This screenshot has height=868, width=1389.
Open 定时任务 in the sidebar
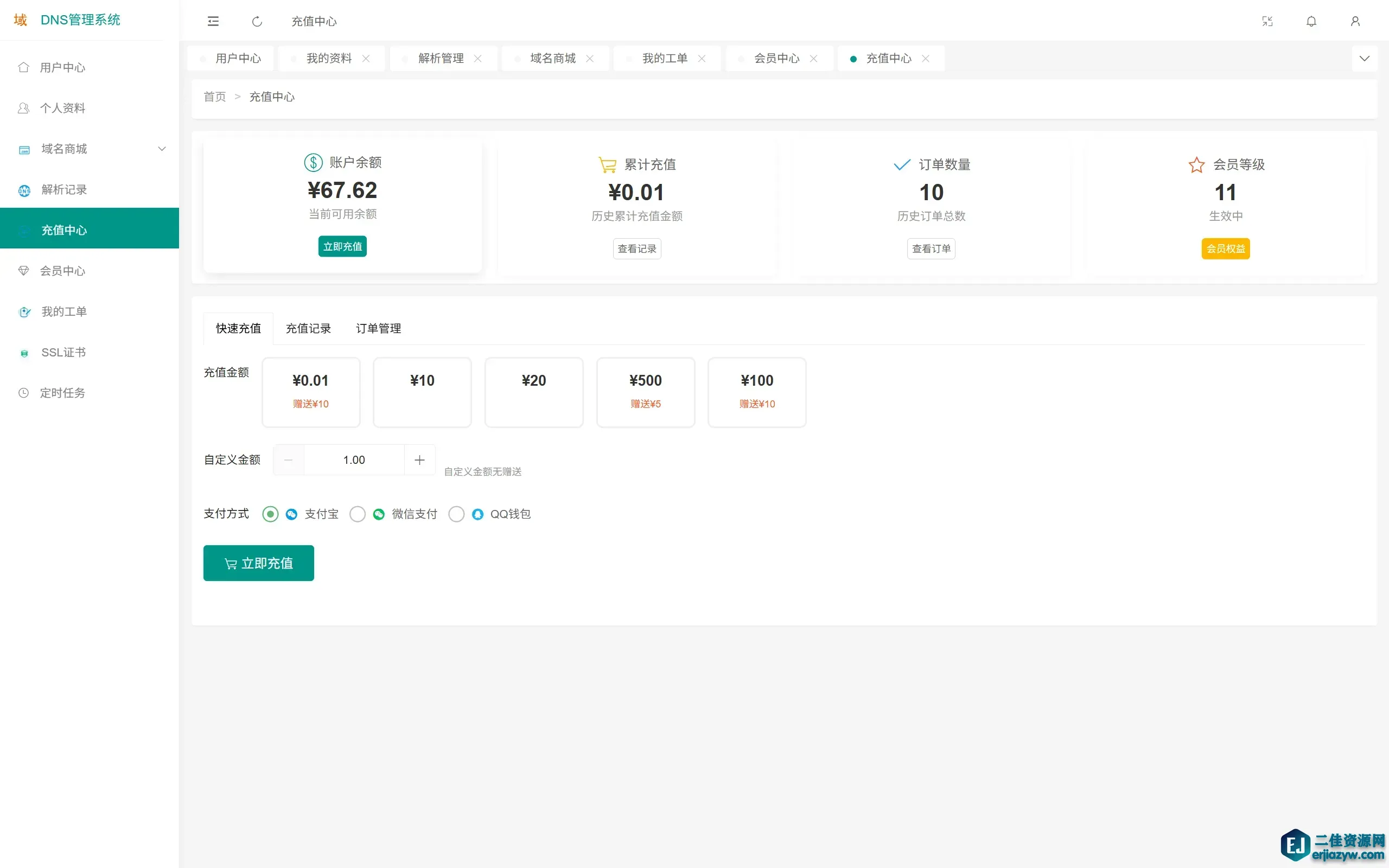(62, 393)
